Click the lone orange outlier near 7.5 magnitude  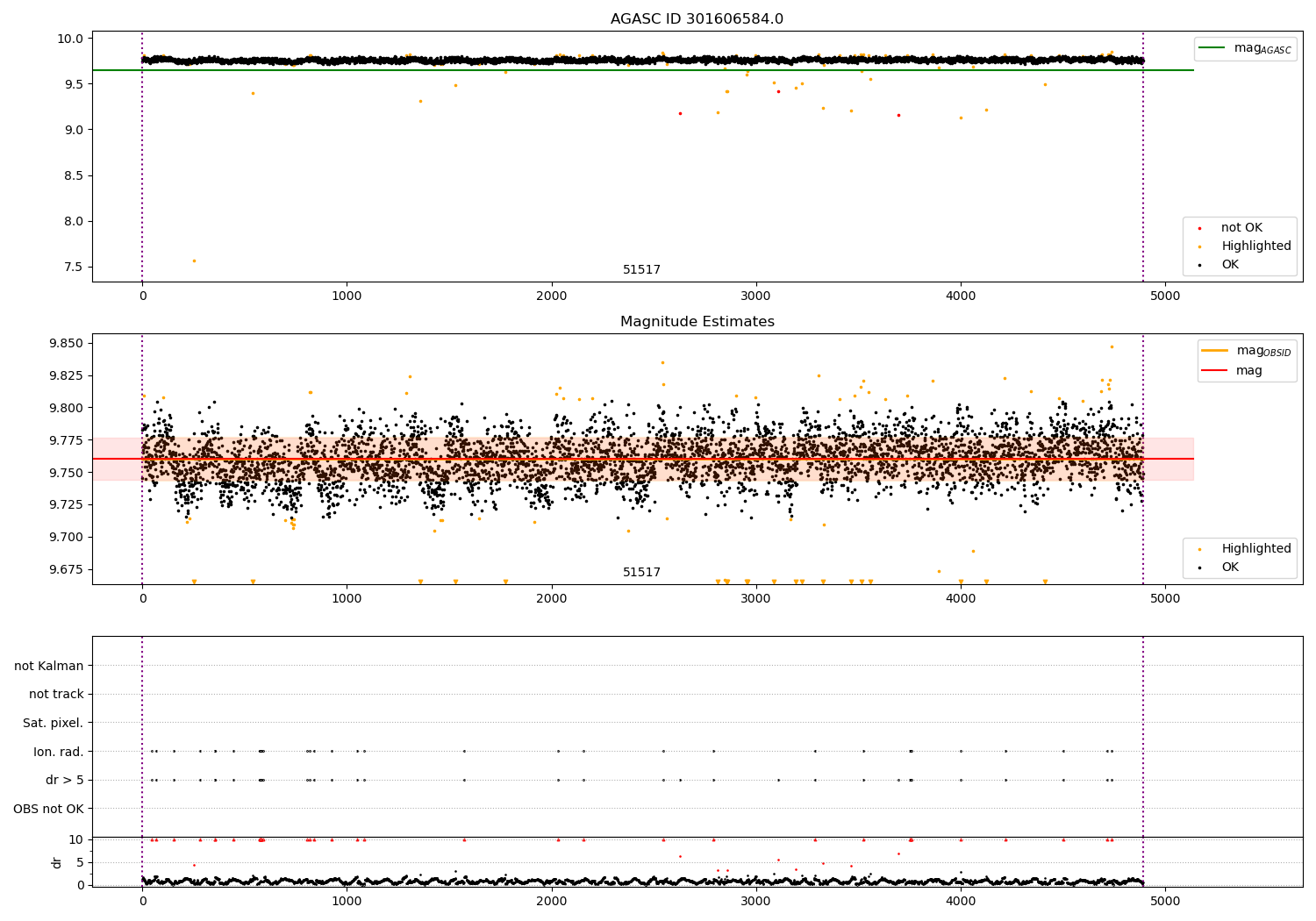(194, 261)
